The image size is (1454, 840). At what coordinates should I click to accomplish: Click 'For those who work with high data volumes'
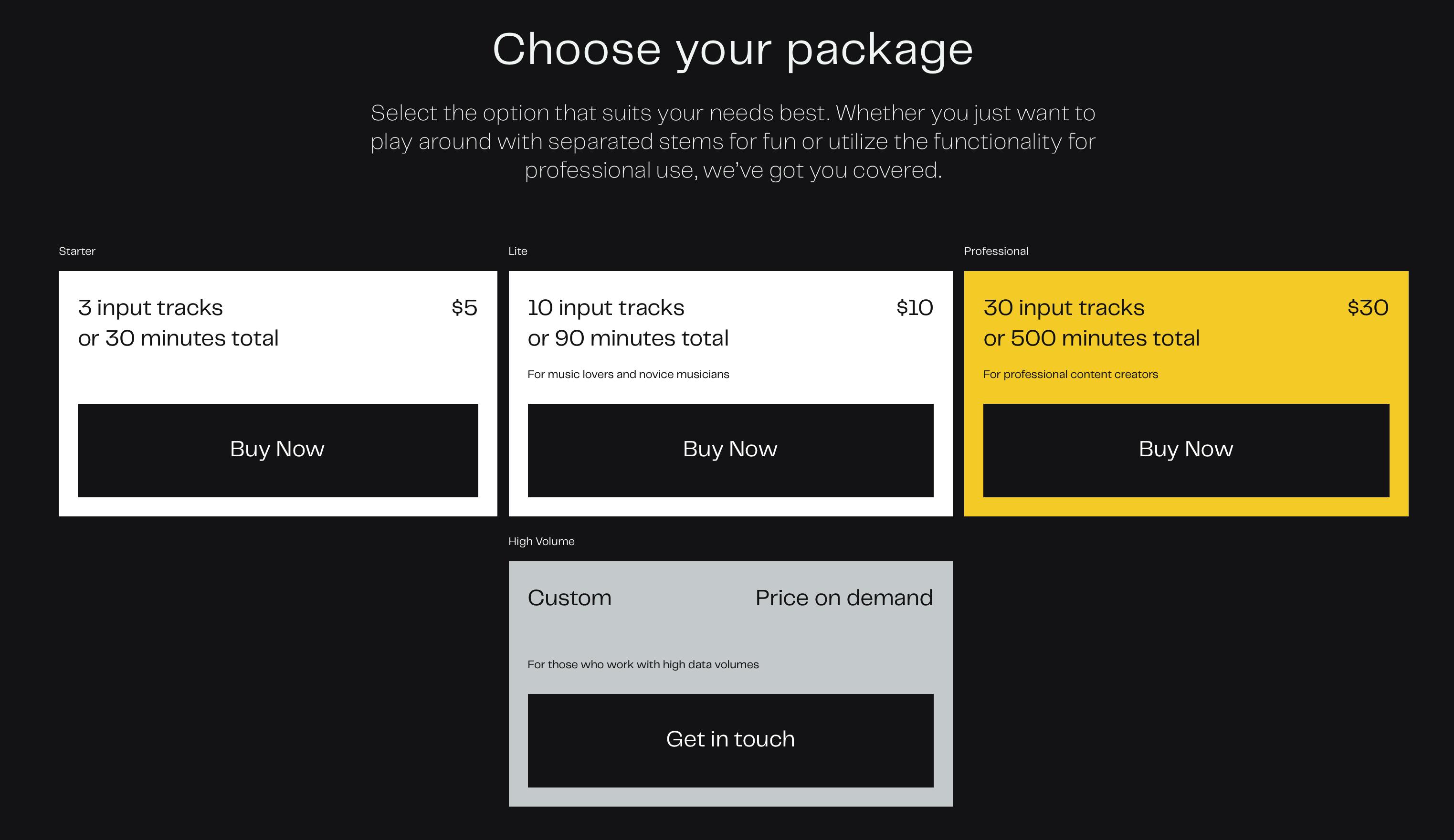643,665
